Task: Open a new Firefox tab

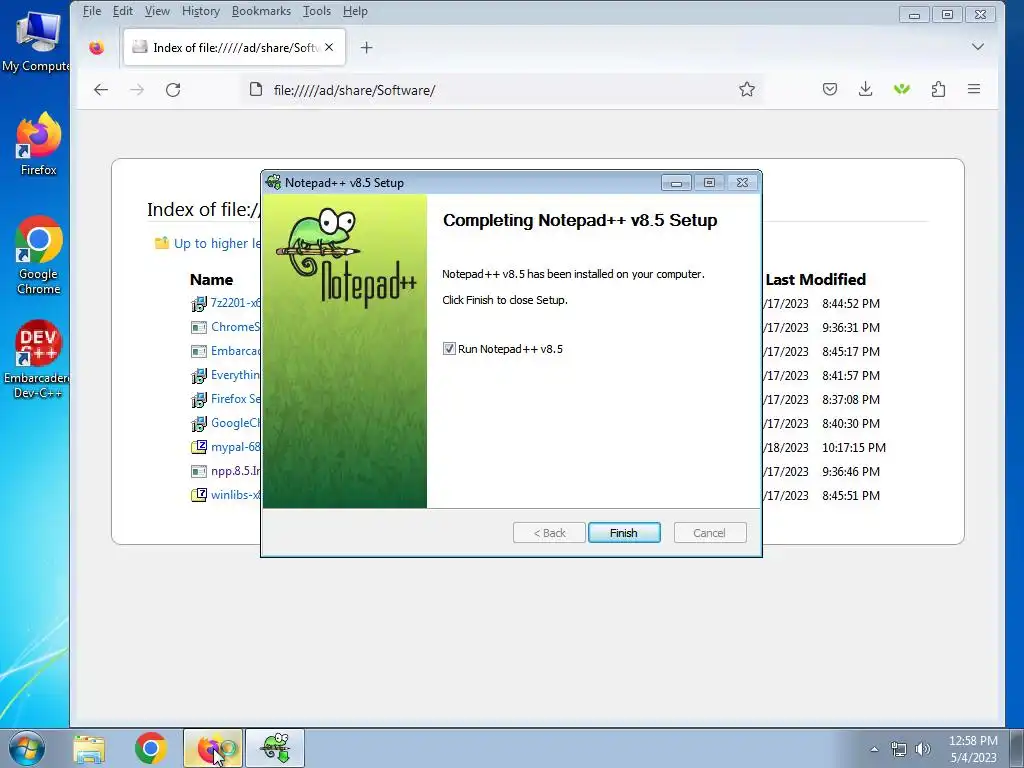Action: point(366,48)
